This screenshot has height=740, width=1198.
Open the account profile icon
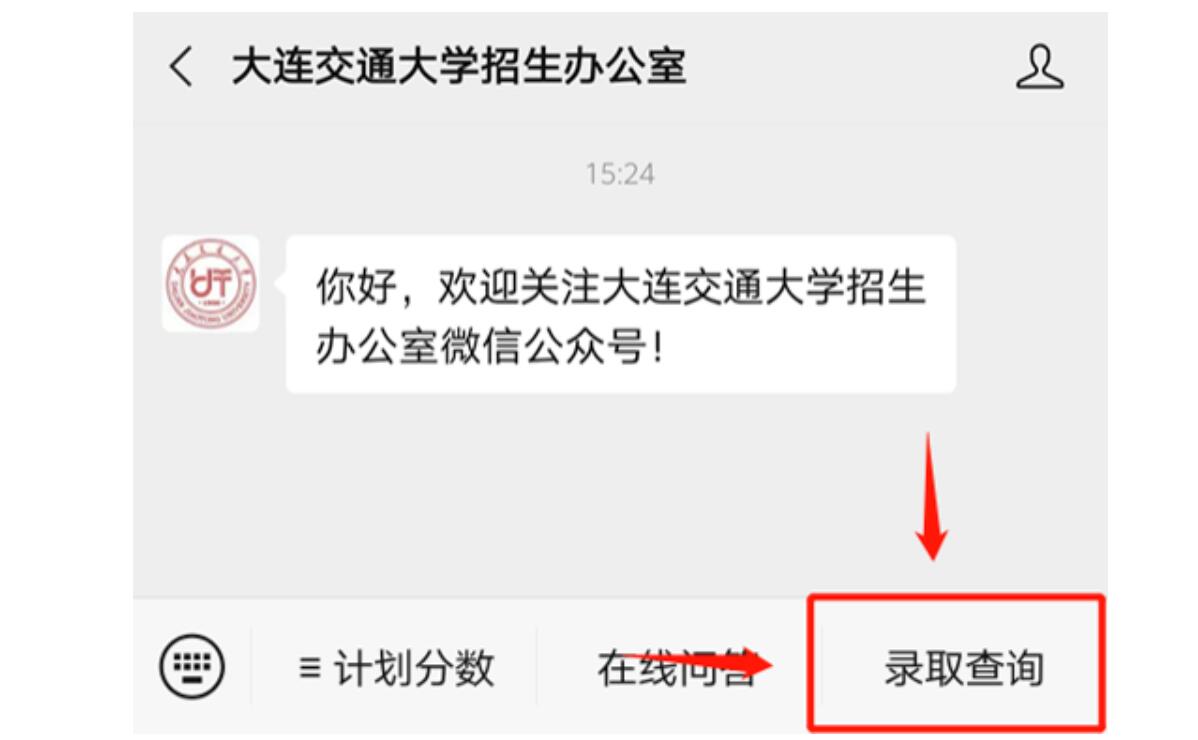(1039, 67)
